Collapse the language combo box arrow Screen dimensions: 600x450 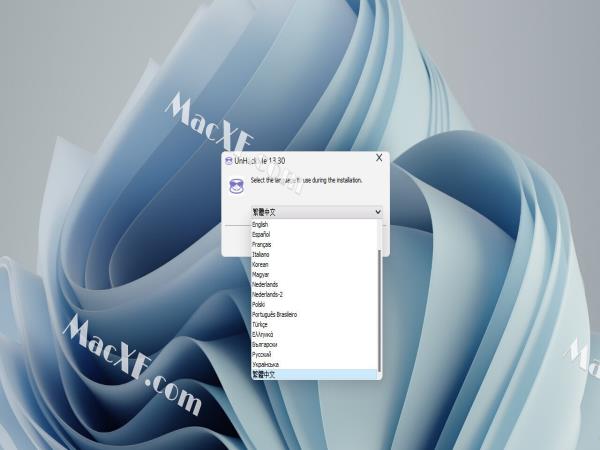pos(378,212)
